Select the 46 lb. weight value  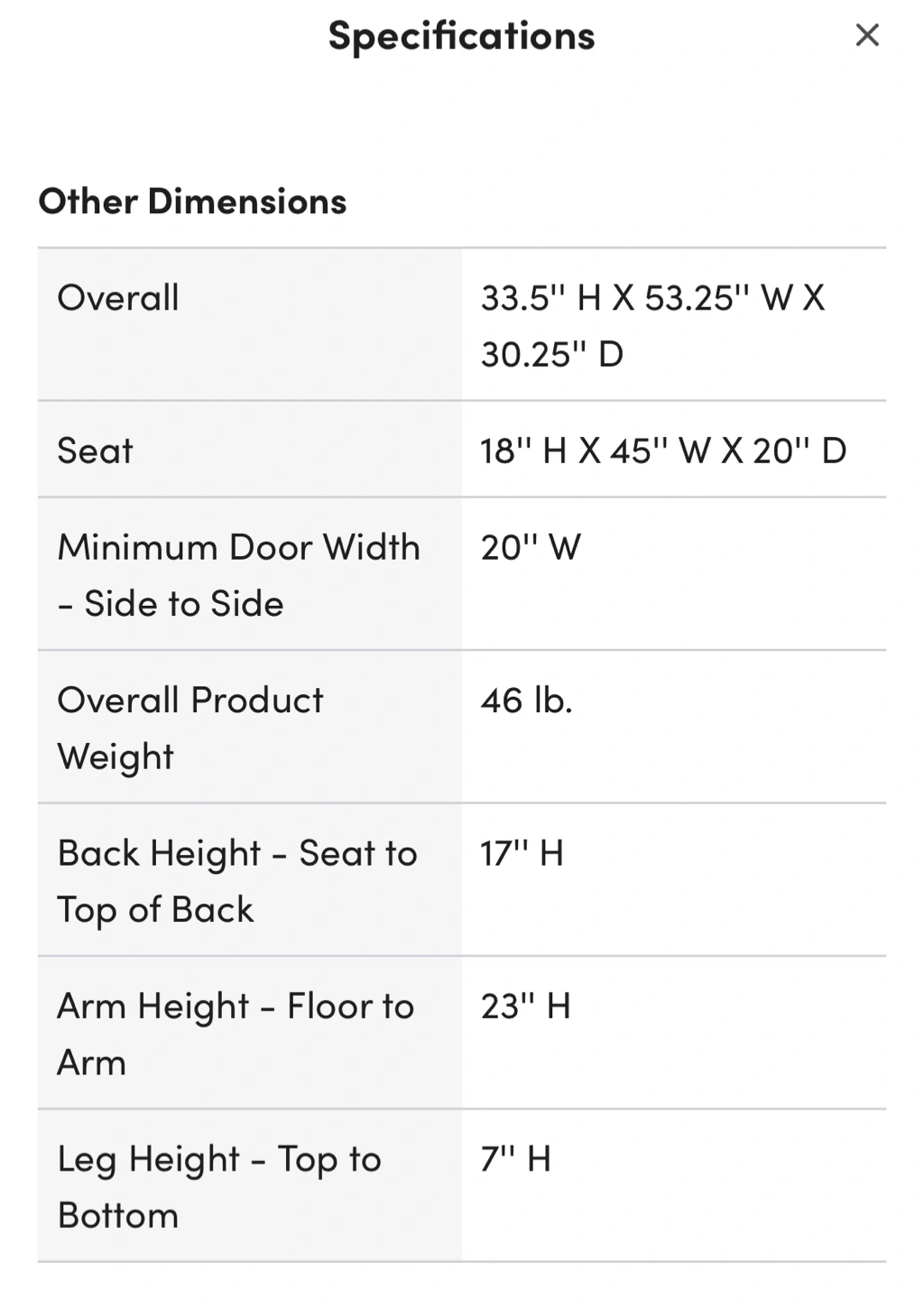[x=526, y=701]
